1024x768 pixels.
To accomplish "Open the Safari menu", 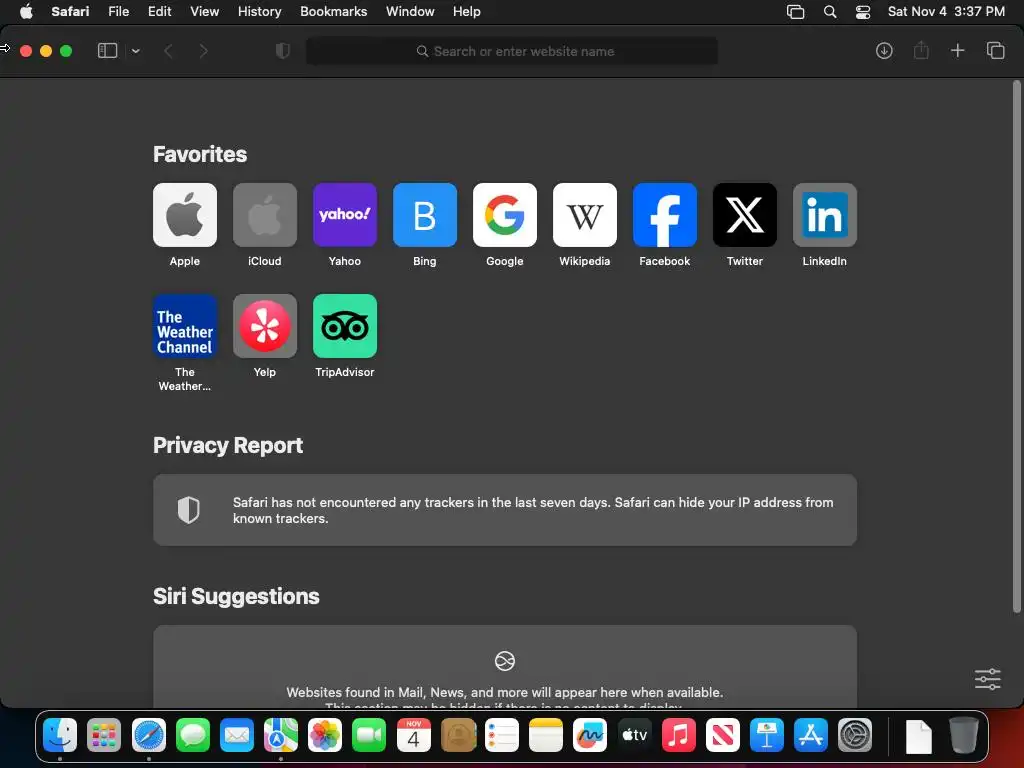I will pos(70,11).
